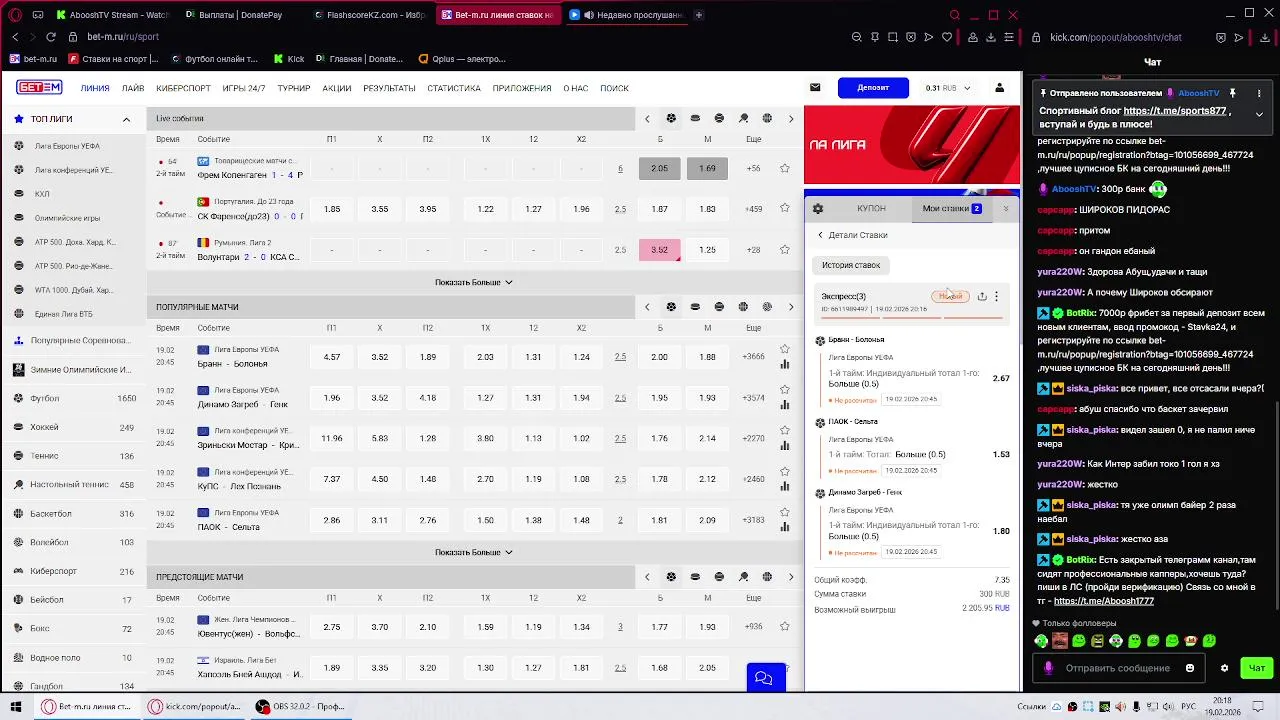Expand Показать Больше under Live events
Image resolution: width=1280 pixels, height=720 pixels.
coord(473,282)
